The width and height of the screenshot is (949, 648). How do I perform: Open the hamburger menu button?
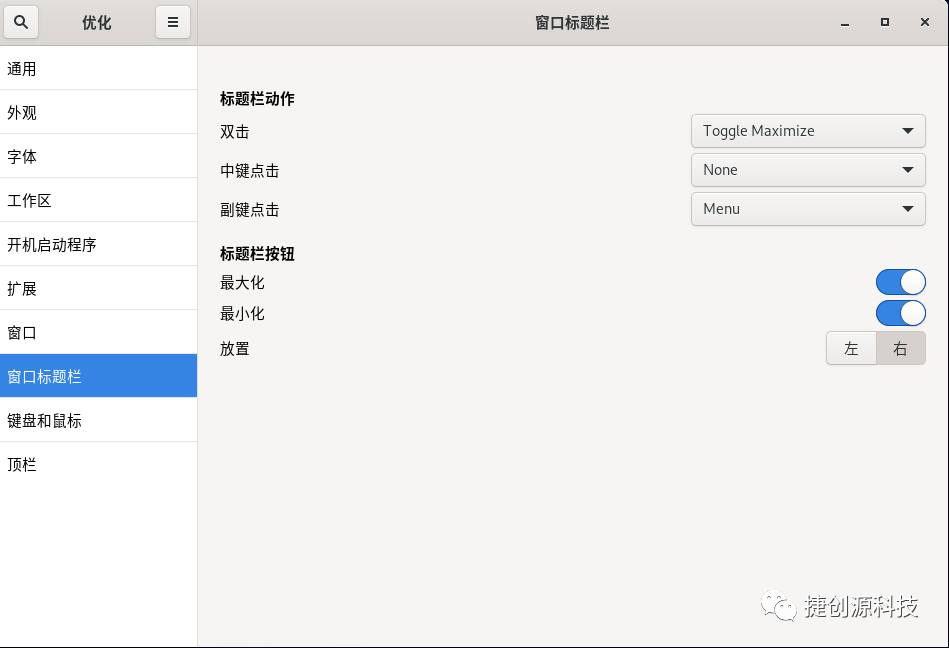[x=172, y=22]
